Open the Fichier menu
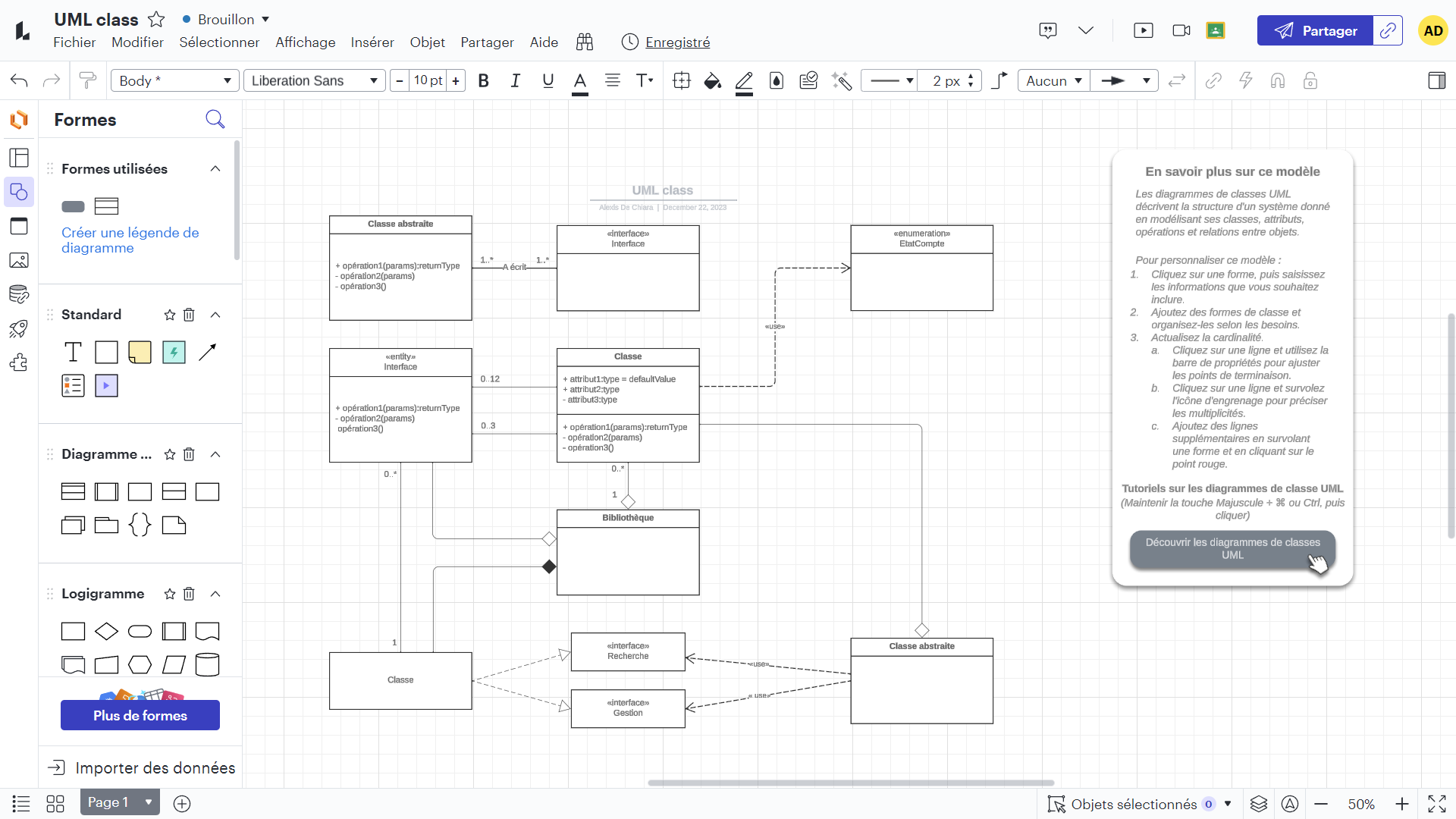The width and height of the screenshot is (1456, 819). click(74, 42)
